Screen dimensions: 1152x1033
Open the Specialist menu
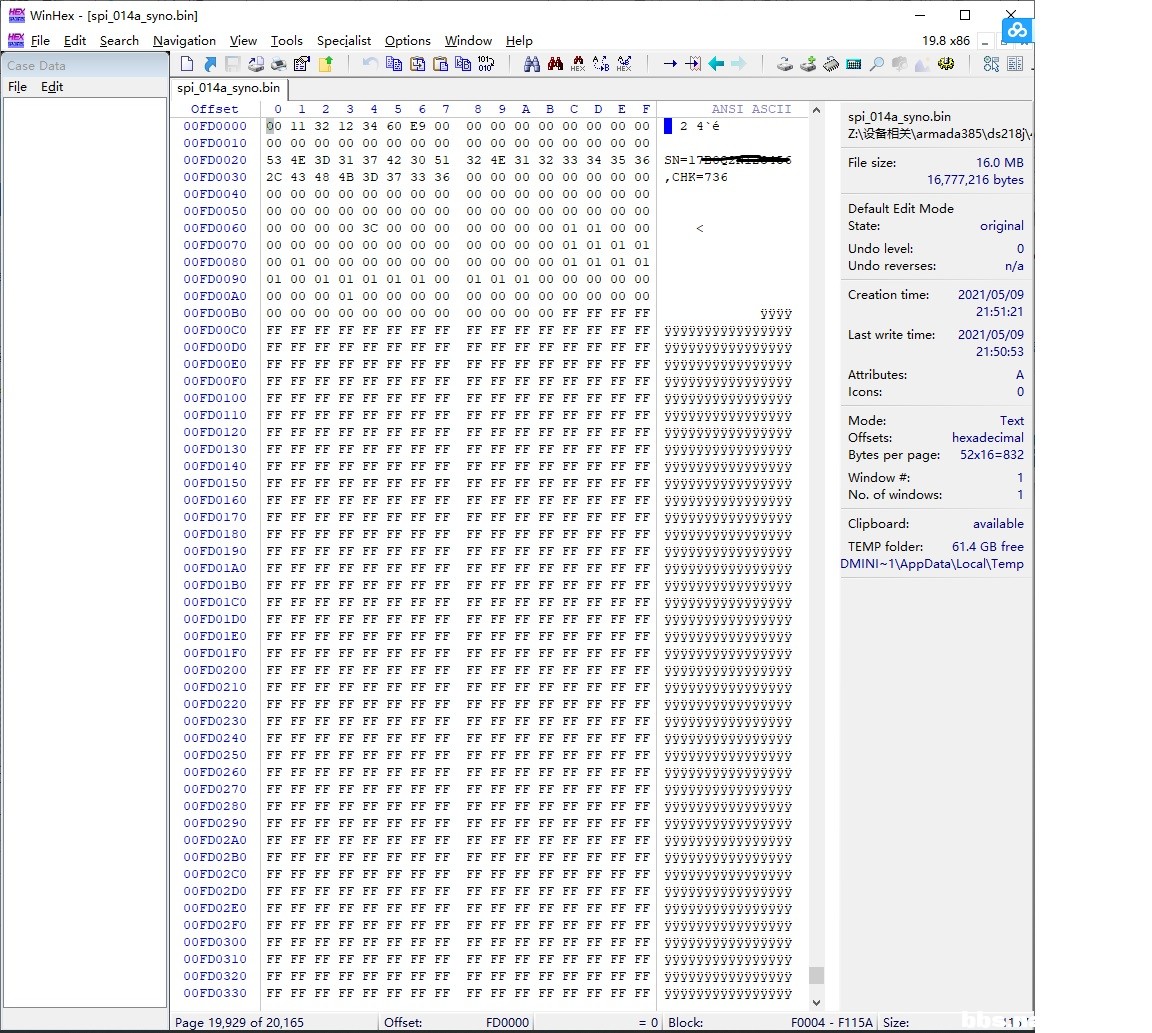pyautogui.click(x=344, y=41)
